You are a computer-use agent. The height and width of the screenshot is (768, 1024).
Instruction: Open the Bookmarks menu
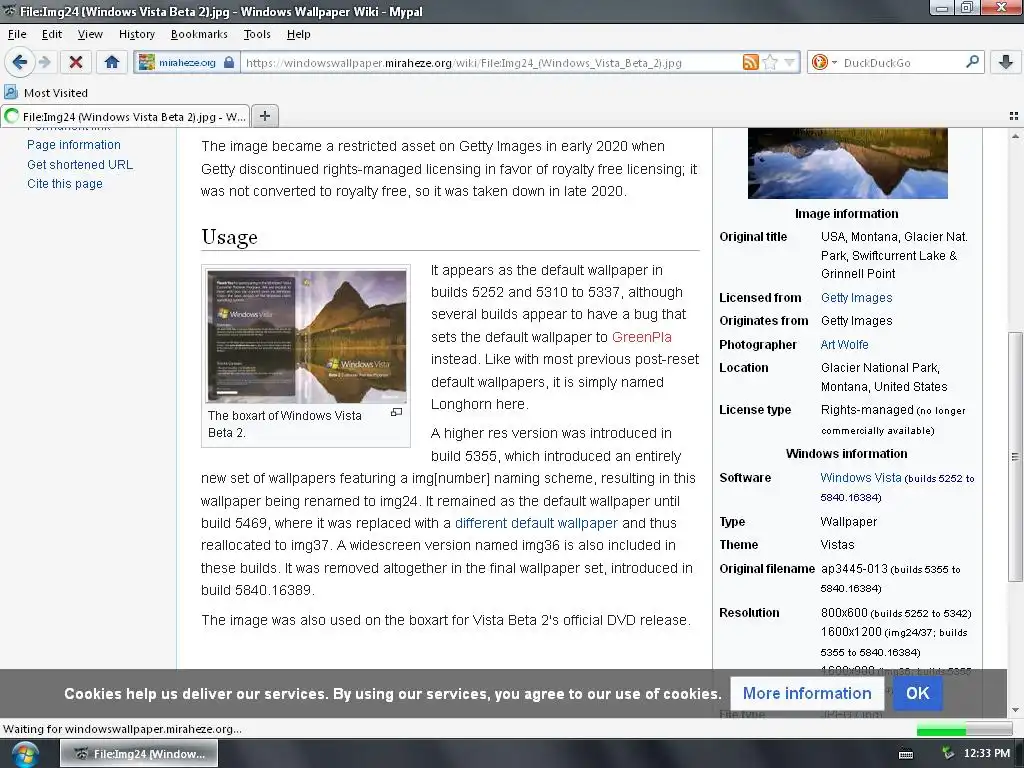199,34
